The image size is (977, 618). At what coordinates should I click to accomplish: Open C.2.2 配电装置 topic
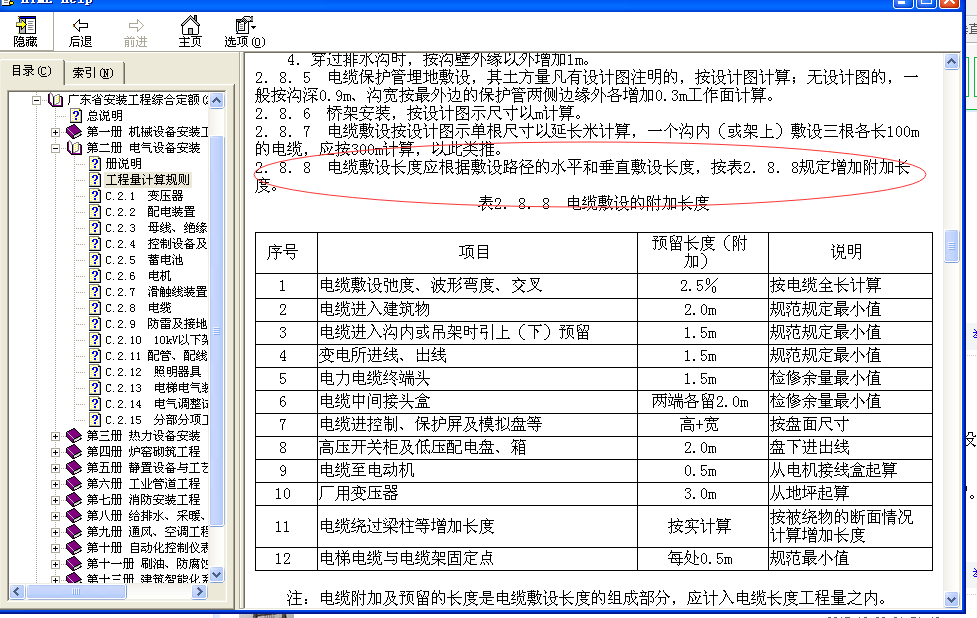(150, 212)
